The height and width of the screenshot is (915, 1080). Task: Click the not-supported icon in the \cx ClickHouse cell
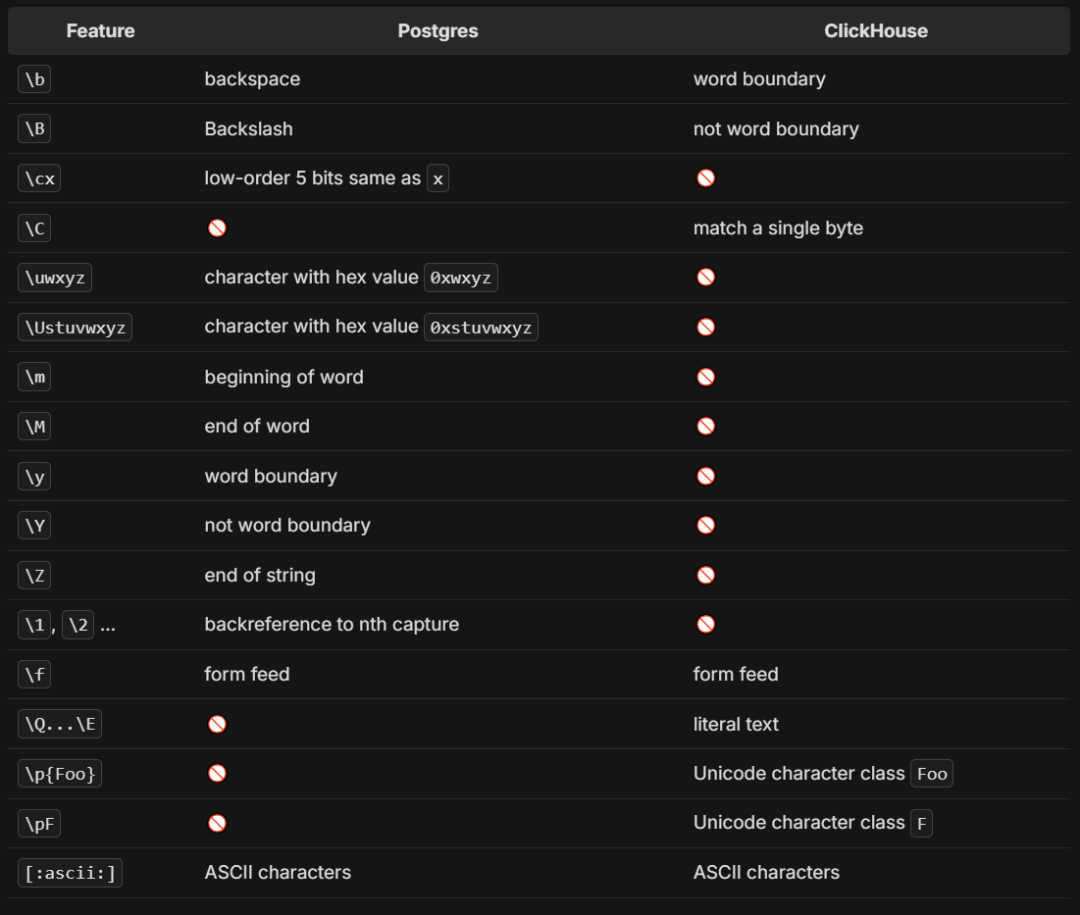point(705,178)
